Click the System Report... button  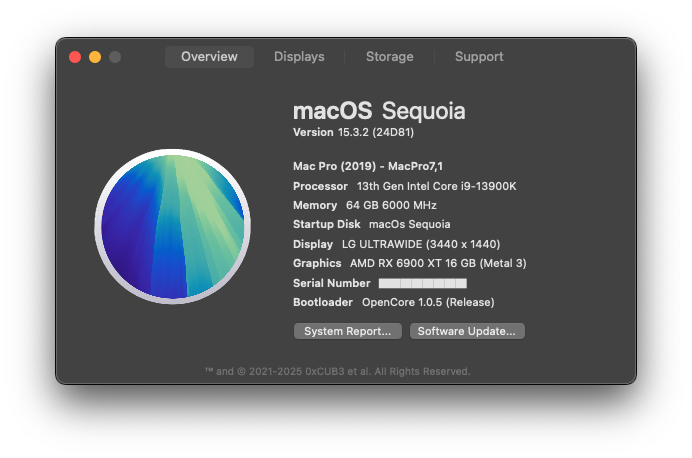pos(348,331)
